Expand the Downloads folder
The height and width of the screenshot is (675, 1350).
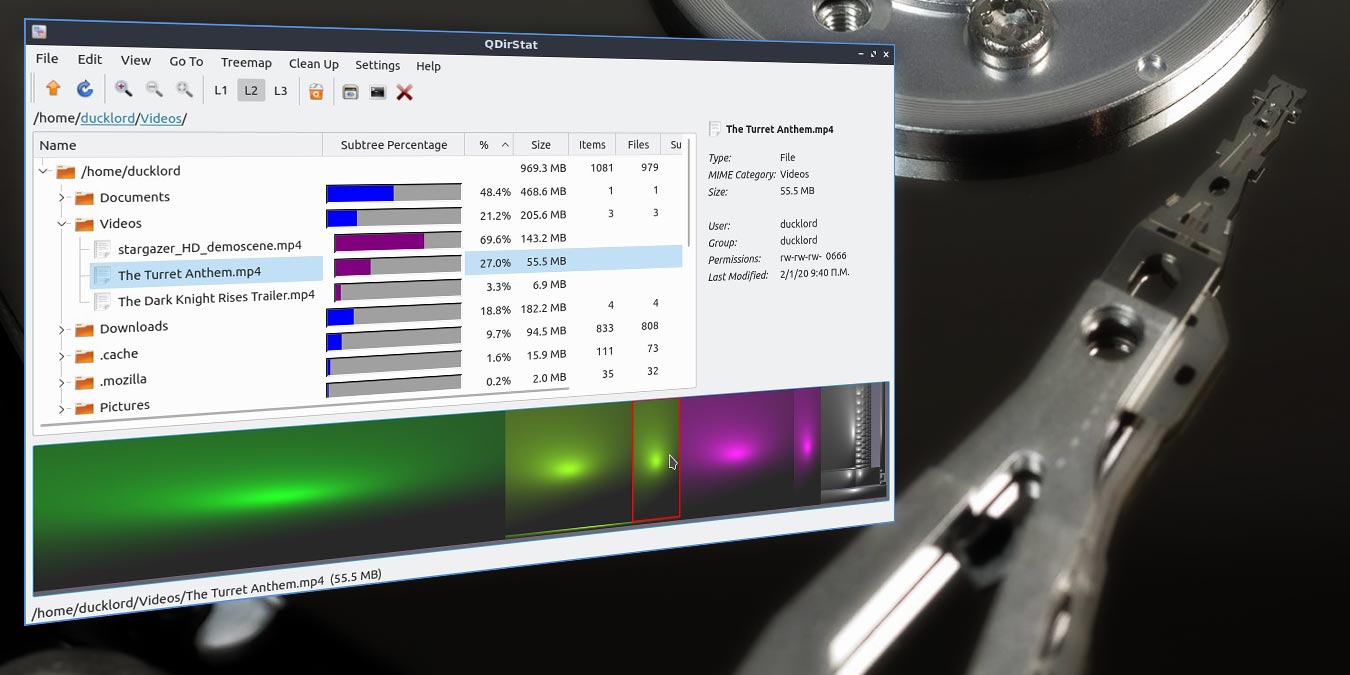[61, 327]
